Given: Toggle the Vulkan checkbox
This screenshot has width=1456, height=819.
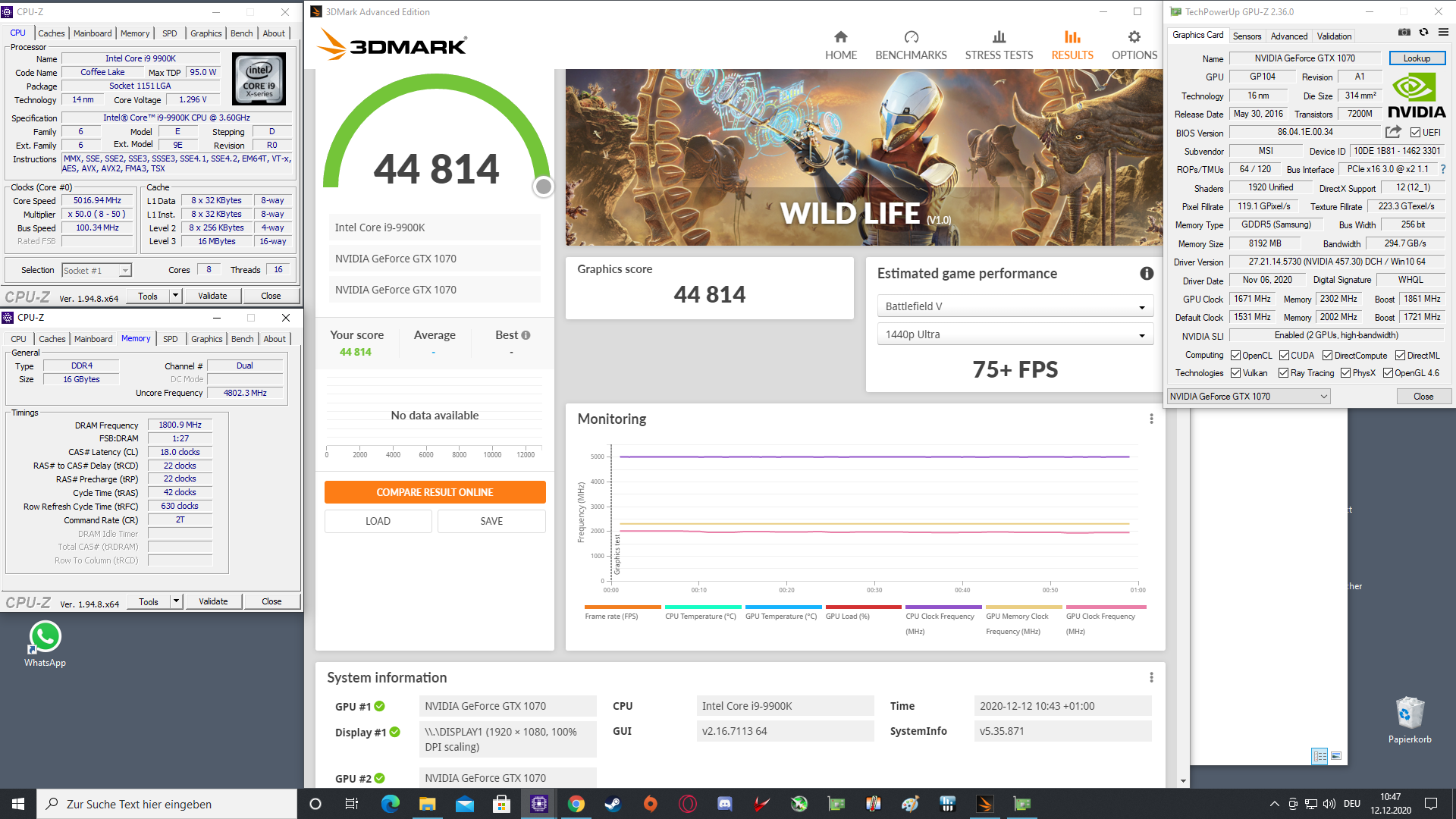Looking at the screenshot, I should pyautogui.click(x=1235, y=373).
